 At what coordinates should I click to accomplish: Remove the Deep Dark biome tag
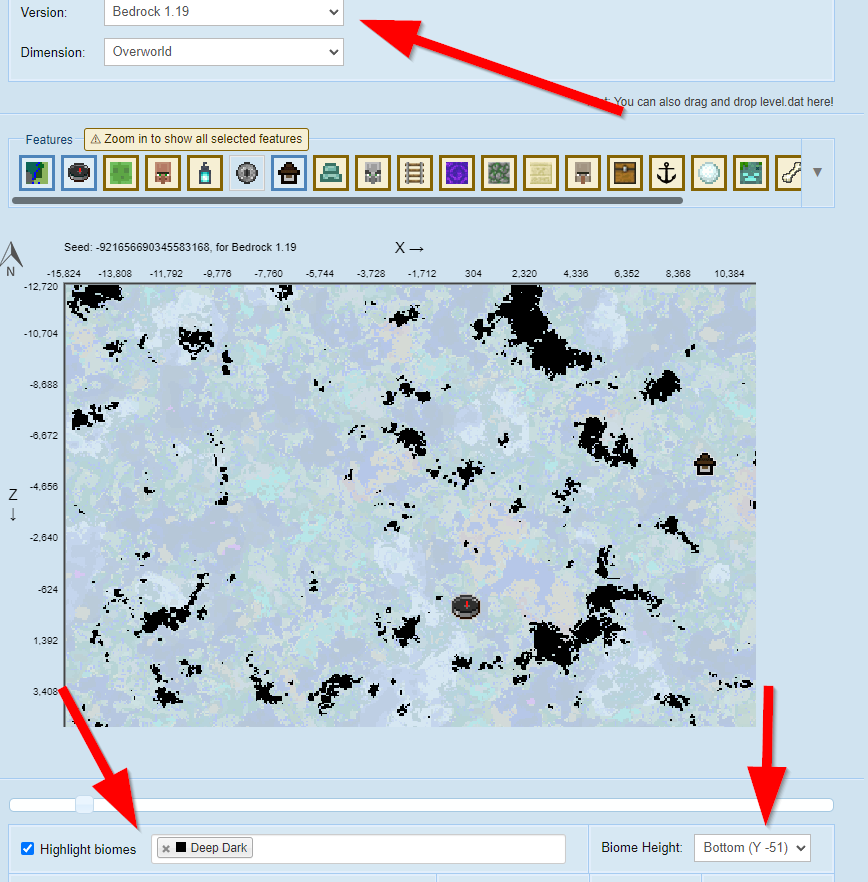[166, 848]
